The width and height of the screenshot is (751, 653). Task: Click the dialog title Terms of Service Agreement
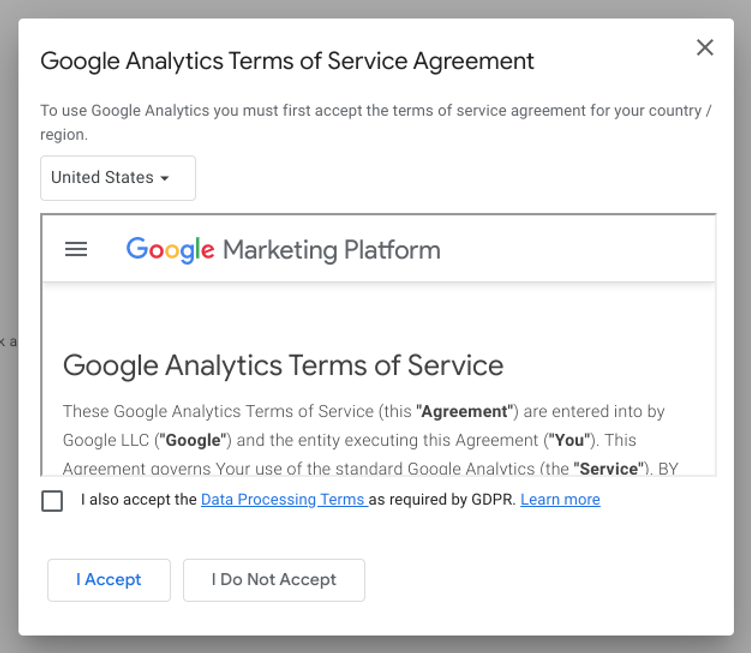point(287,61)
